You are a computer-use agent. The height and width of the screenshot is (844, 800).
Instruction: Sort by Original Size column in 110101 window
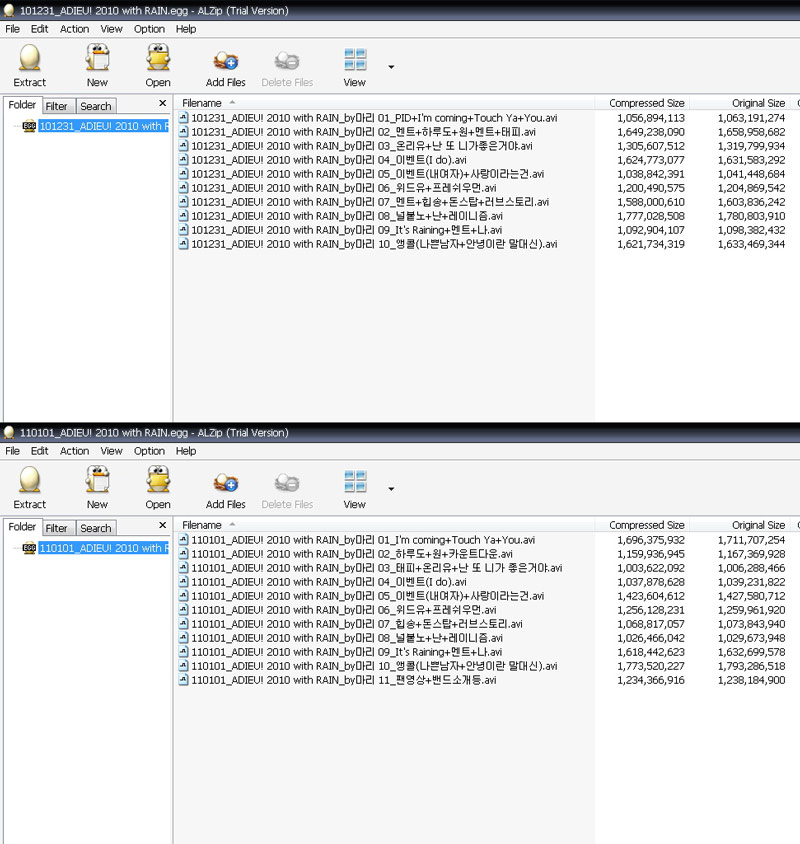tap(740, 525)
